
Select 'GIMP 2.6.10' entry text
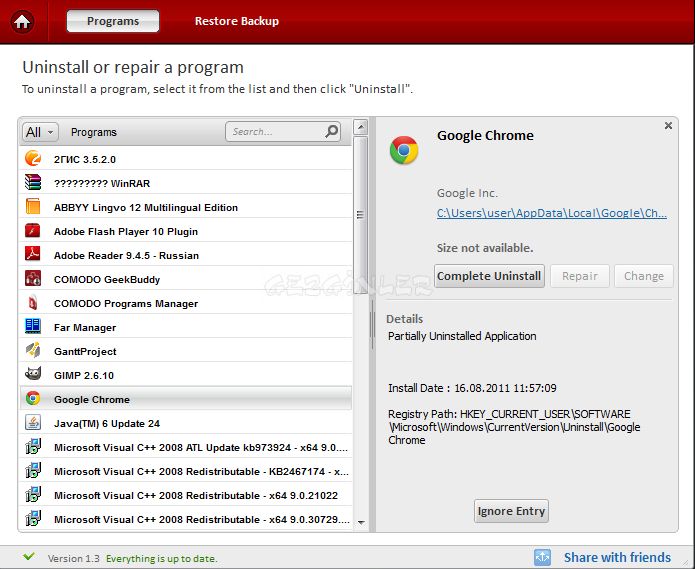click(84, 375)
